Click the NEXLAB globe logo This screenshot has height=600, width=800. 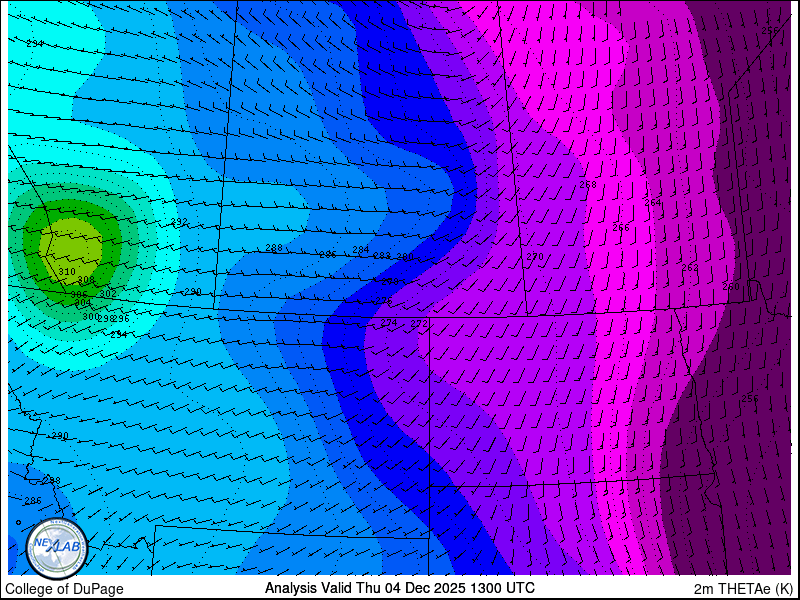pyautogui.click(x=57, y=548)
